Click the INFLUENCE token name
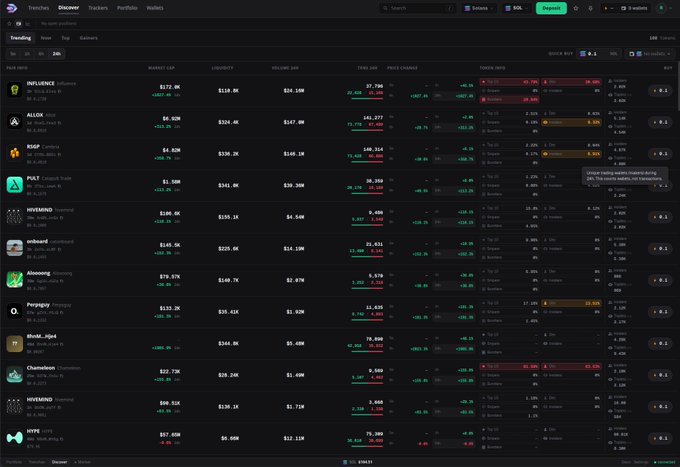The image size is (680, 467). click(x=41, y=83)
